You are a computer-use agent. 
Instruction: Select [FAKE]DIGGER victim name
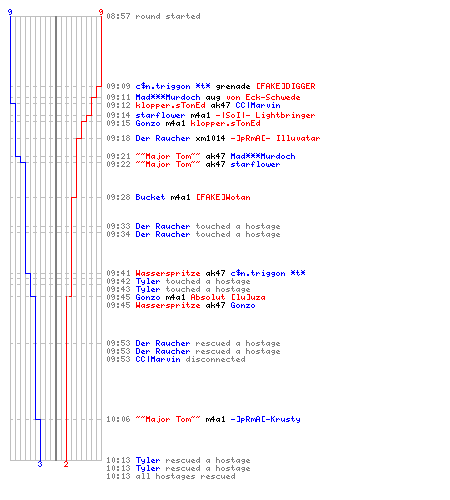(285, 86)
